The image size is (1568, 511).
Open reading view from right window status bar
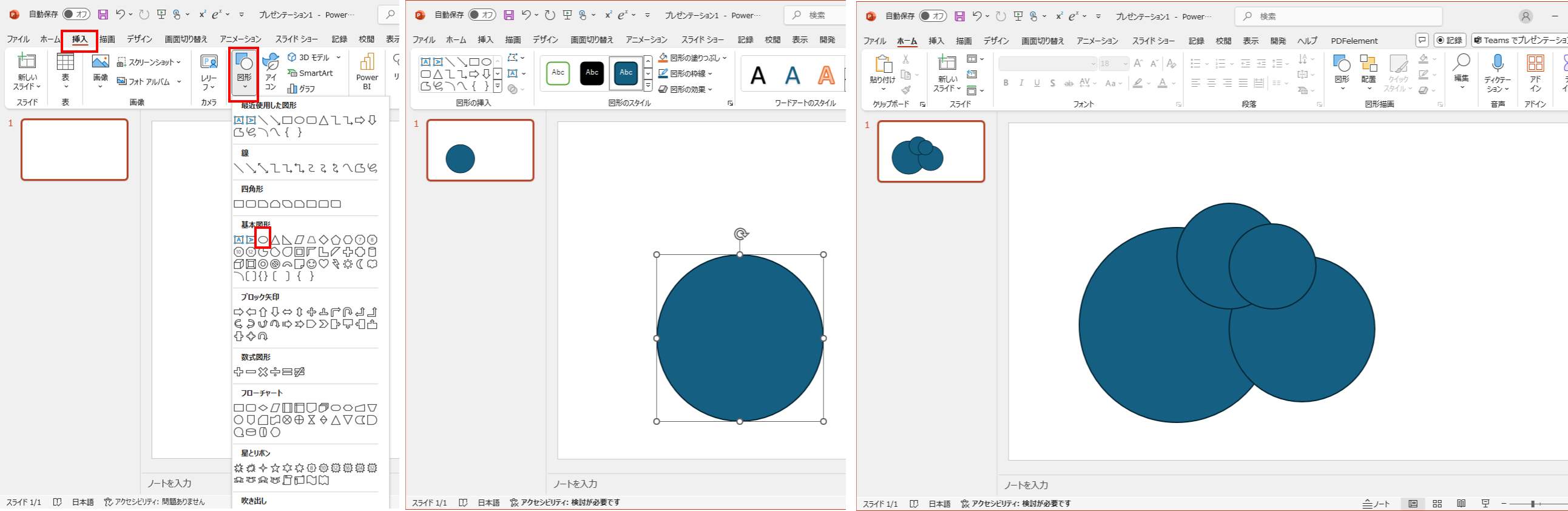(x=1461, y=504)
